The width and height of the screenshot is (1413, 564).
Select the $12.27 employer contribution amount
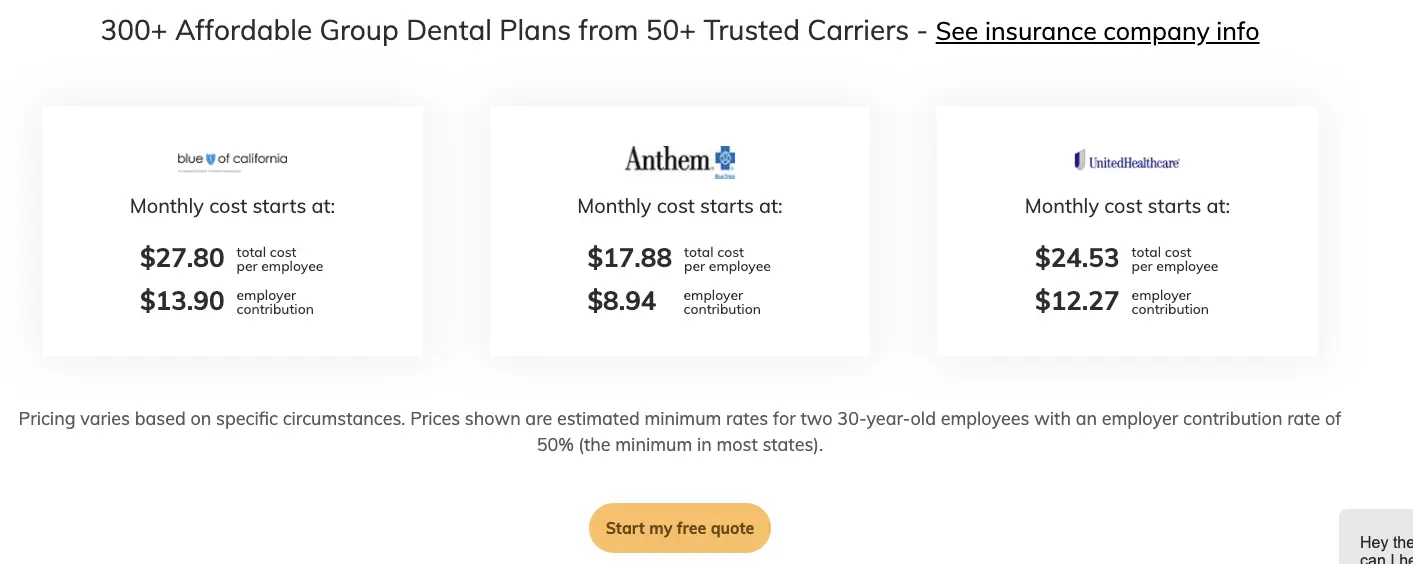click(1076, 301)
